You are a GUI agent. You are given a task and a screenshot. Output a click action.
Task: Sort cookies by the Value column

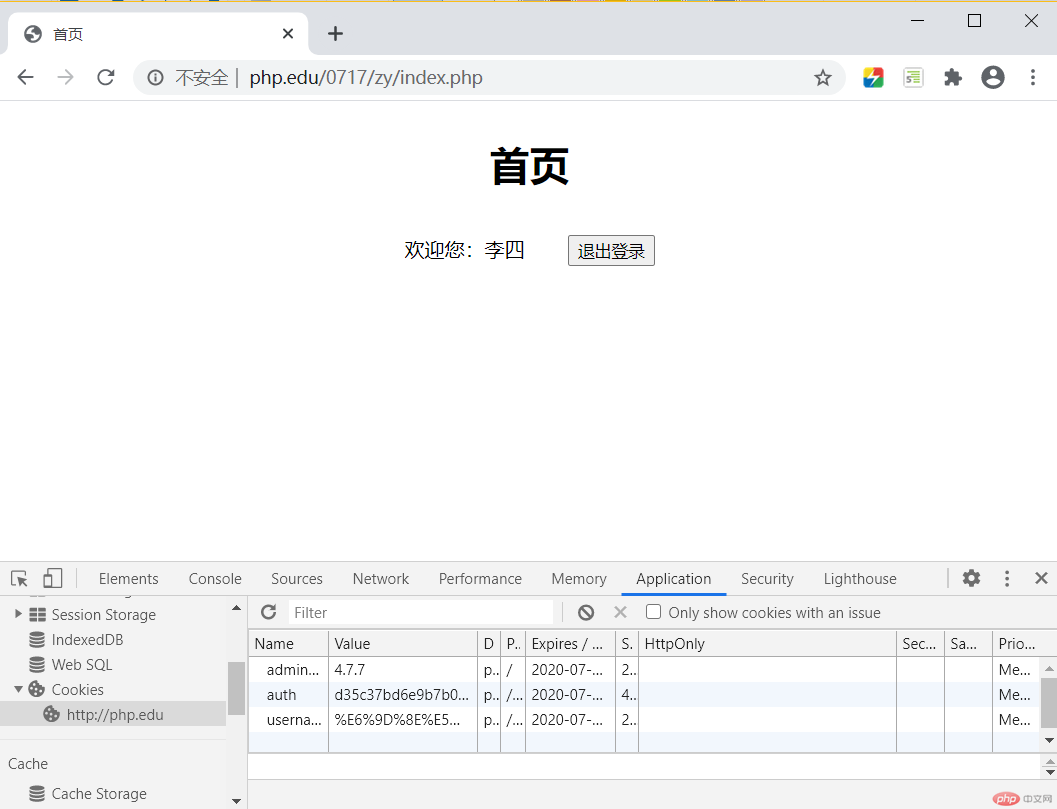pos(402,644)
